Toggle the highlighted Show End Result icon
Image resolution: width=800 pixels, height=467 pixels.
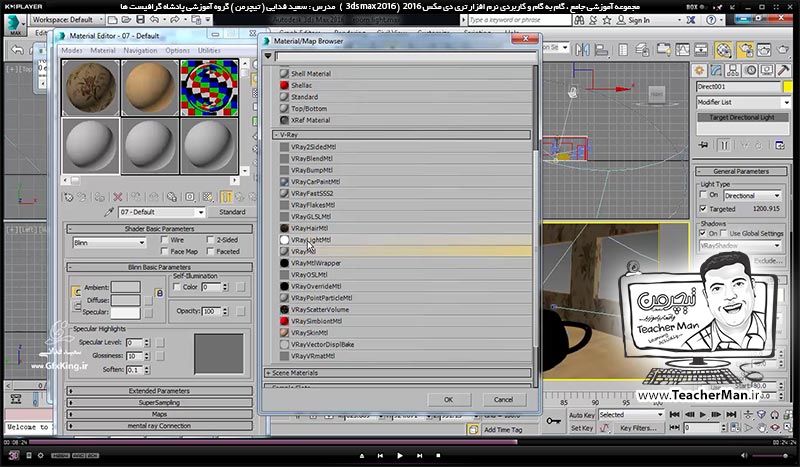226,197
